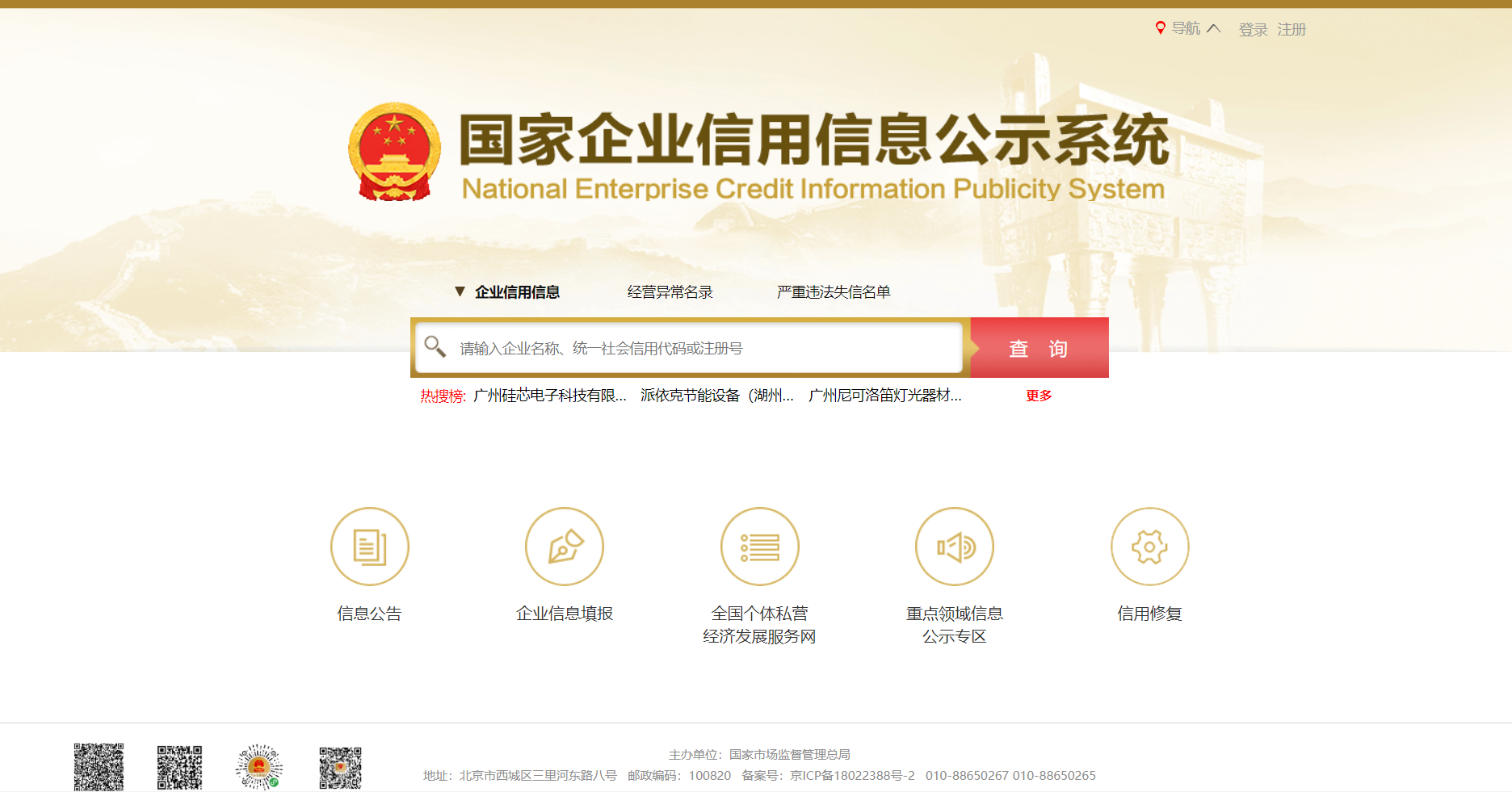The image size is (1512, 792).
Task: Click the 注册 register link
Action: (1291, 30)
